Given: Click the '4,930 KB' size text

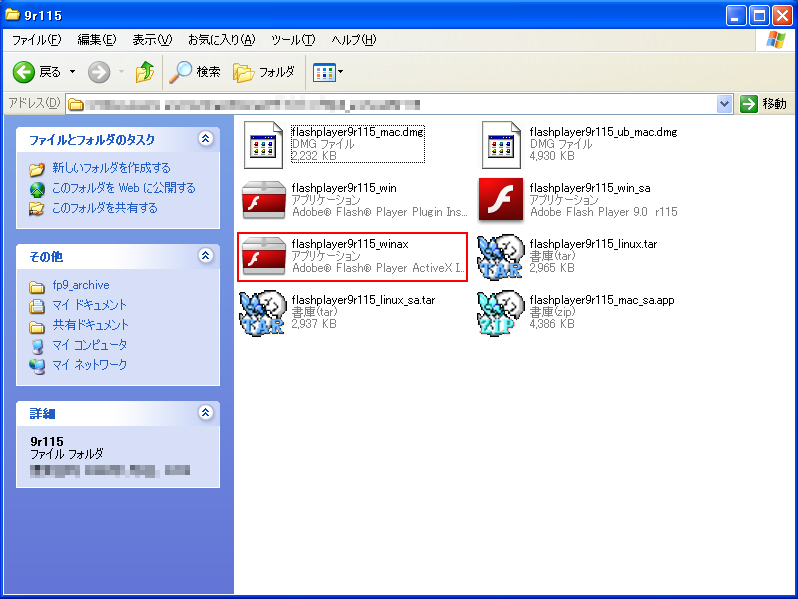Looking at the screenshot, I should [x=552, y=156].
